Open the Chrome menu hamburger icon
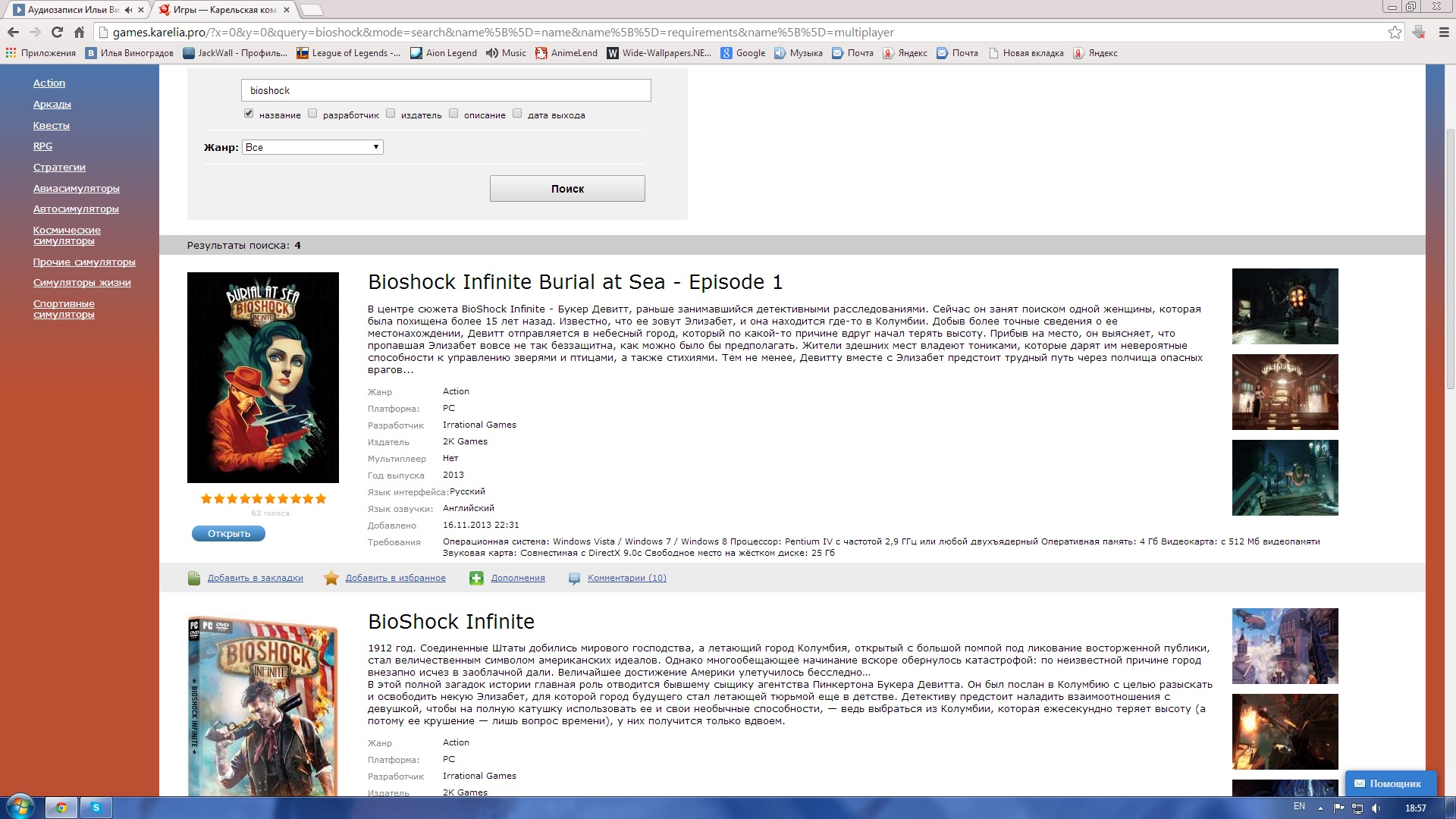The image size is (1456, 819). [x=1444, y=32]
